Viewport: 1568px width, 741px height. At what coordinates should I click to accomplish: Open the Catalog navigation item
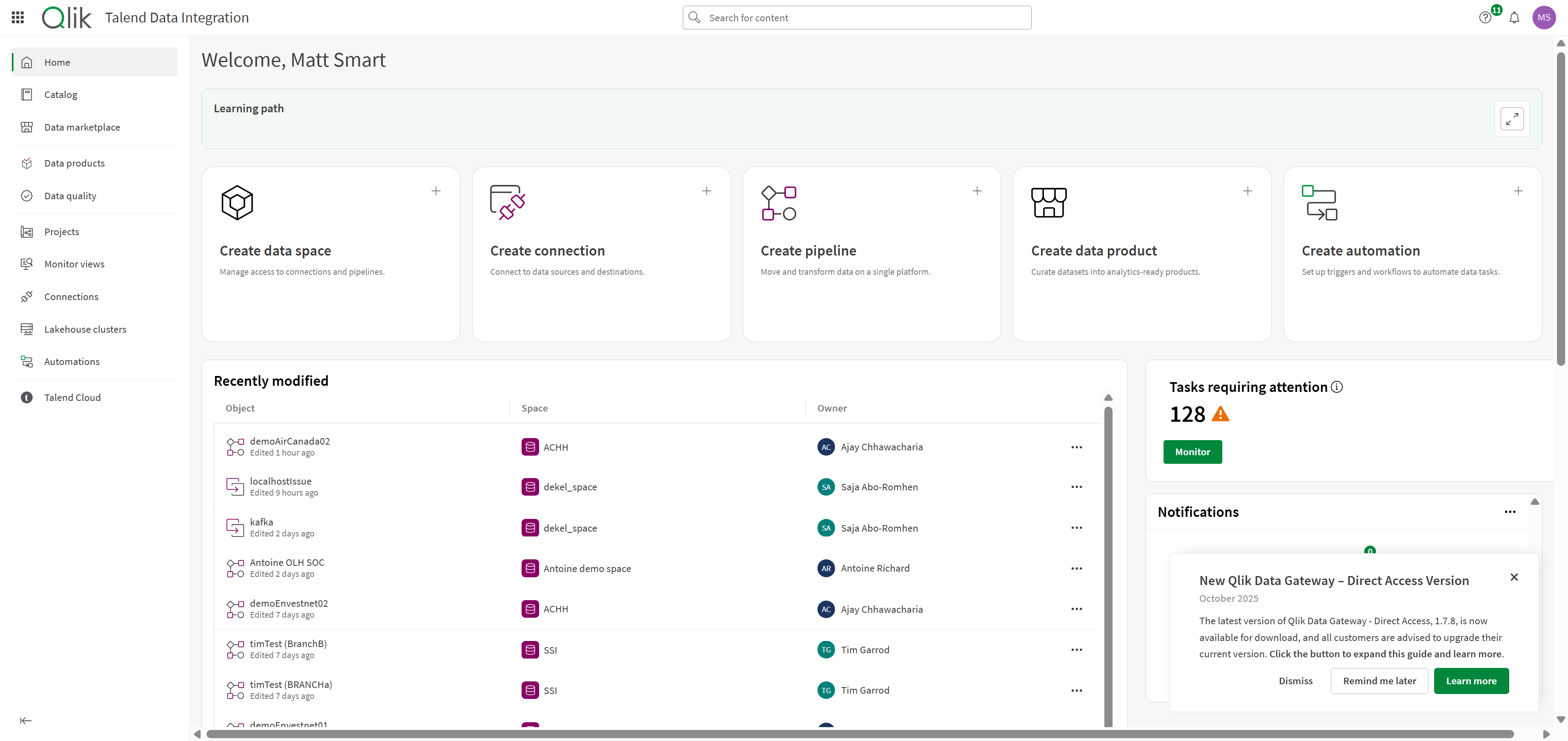(x=61, y=95)
